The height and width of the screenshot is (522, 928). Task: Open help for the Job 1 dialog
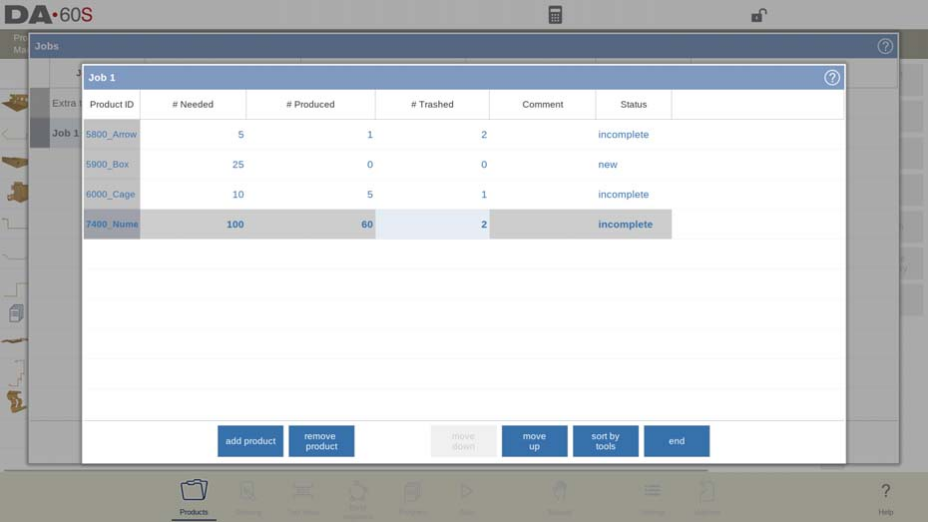pyautogui.click(x=831, y=78)
